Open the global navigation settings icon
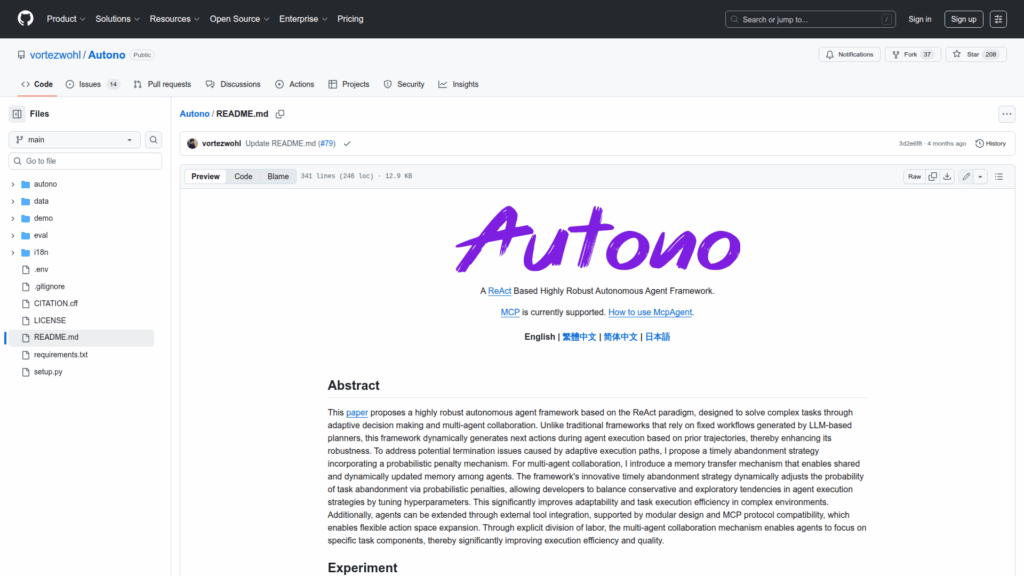 point(998,19)
